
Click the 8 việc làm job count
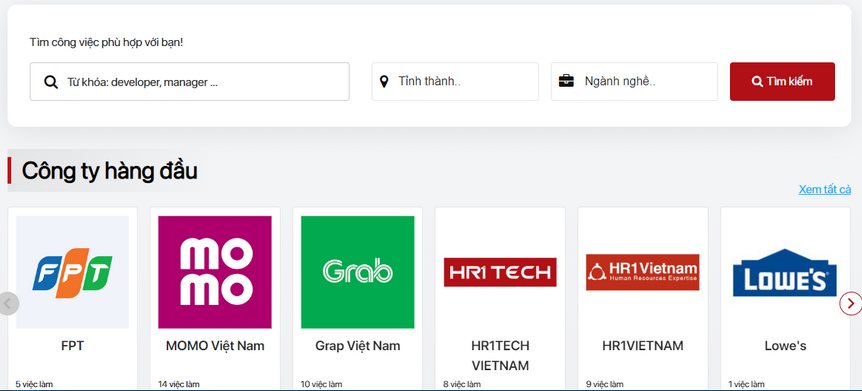[x=462, y=384]
